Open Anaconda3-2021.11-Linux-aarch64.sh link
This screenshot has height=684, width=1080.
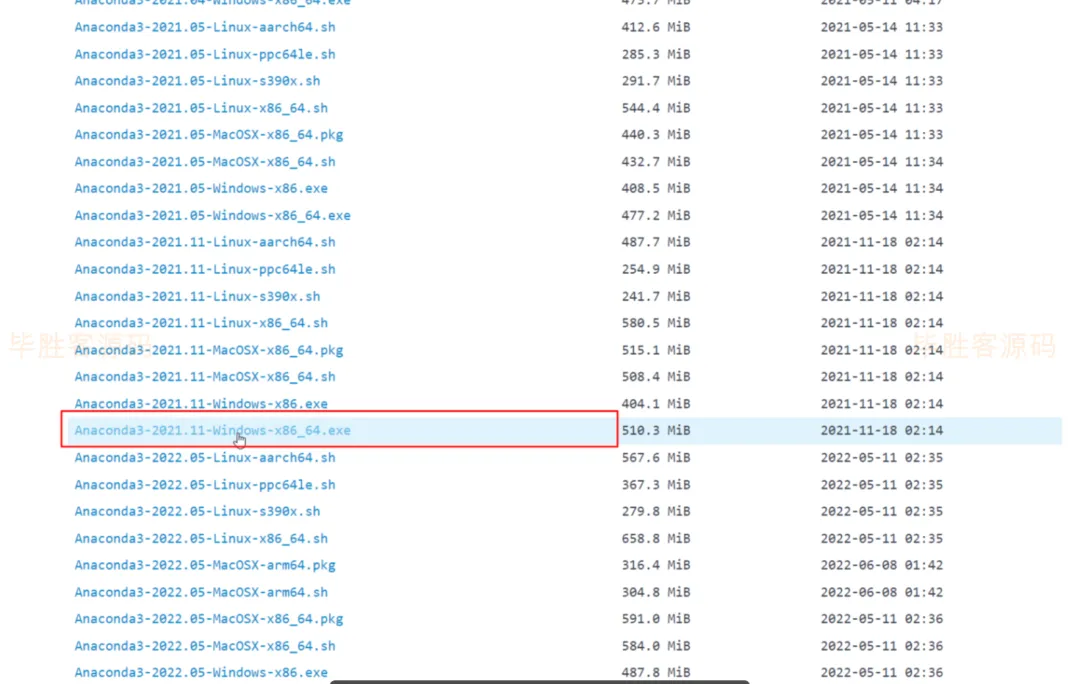(x=205, y=242)
